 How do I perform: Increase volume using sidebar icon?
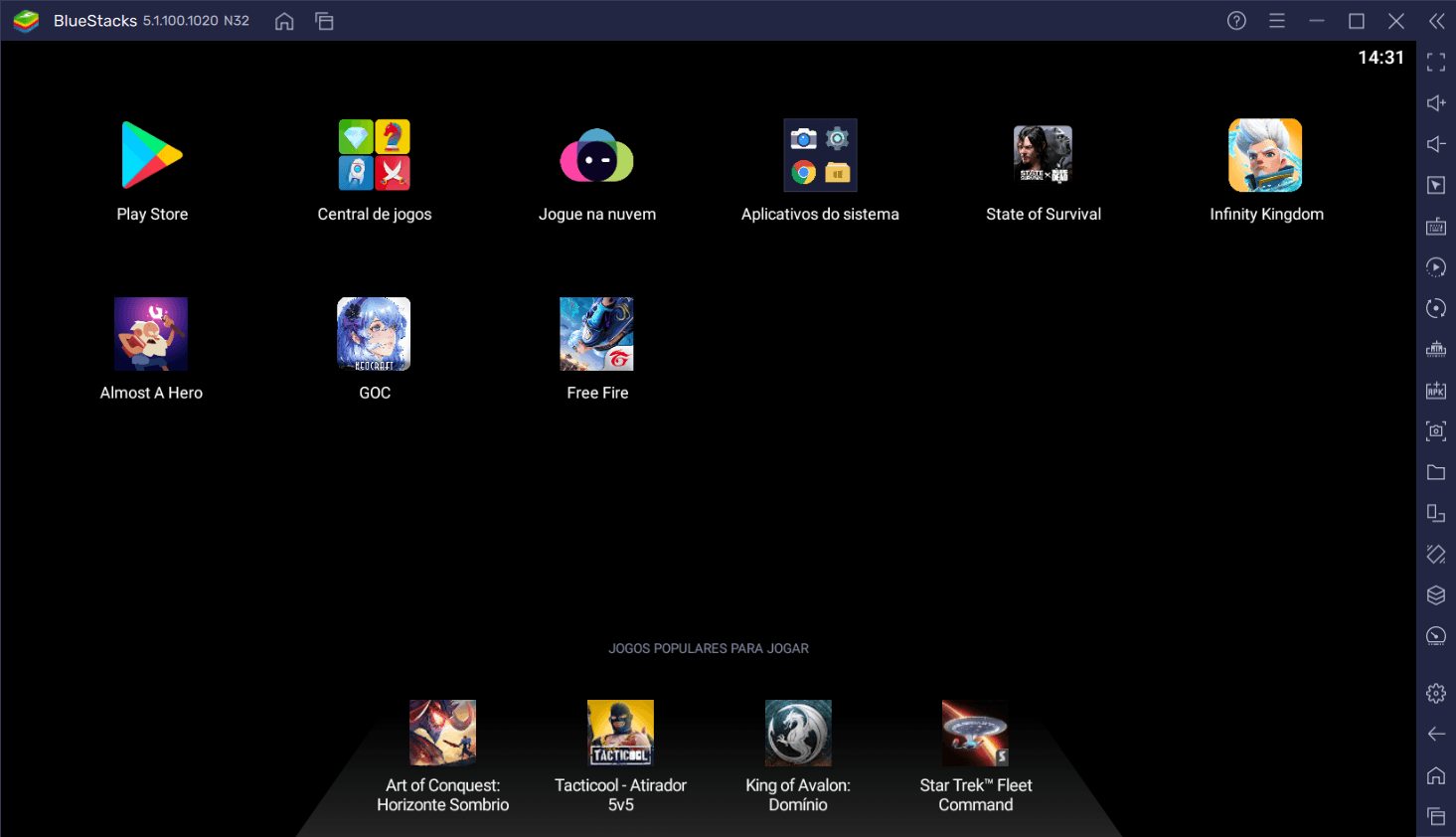tap(1436, 102)
